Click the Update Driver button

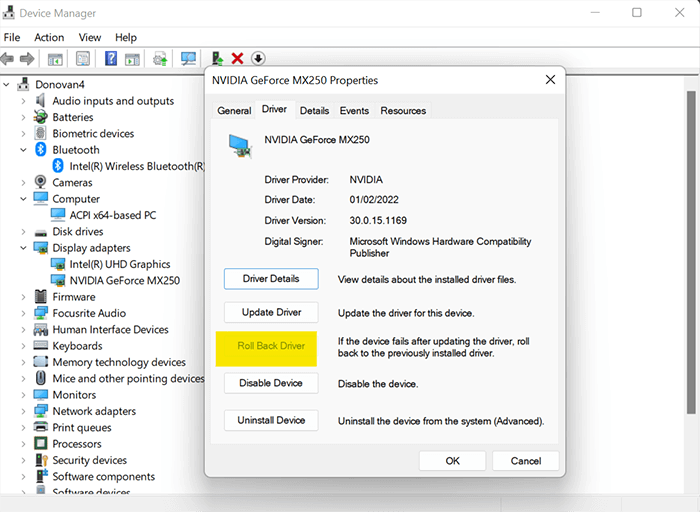click(x=271, y=312)
